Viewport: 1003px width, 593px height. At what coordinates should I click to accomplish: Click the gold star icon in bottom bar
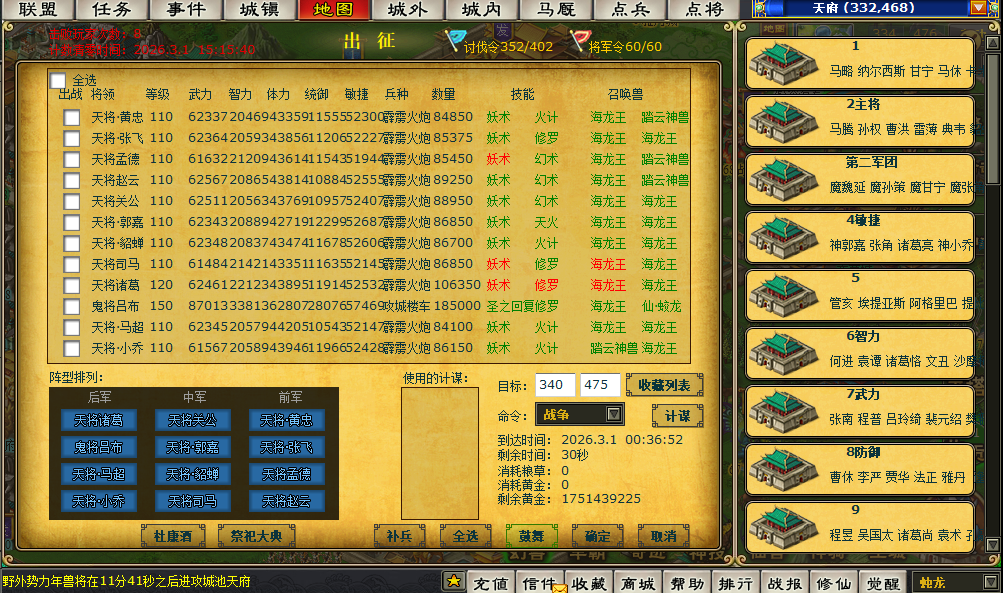pos(454,581)
